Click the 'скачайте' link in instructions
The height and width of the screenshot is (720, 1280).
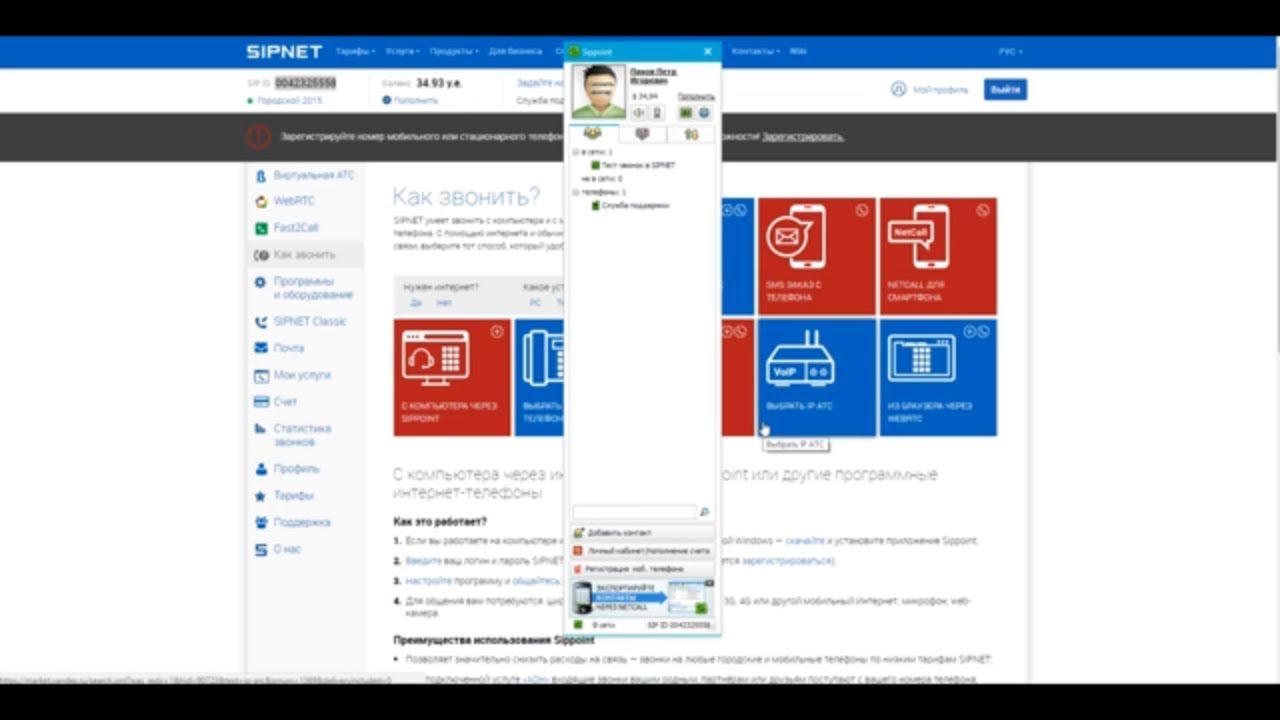click(x=804, y=541)
